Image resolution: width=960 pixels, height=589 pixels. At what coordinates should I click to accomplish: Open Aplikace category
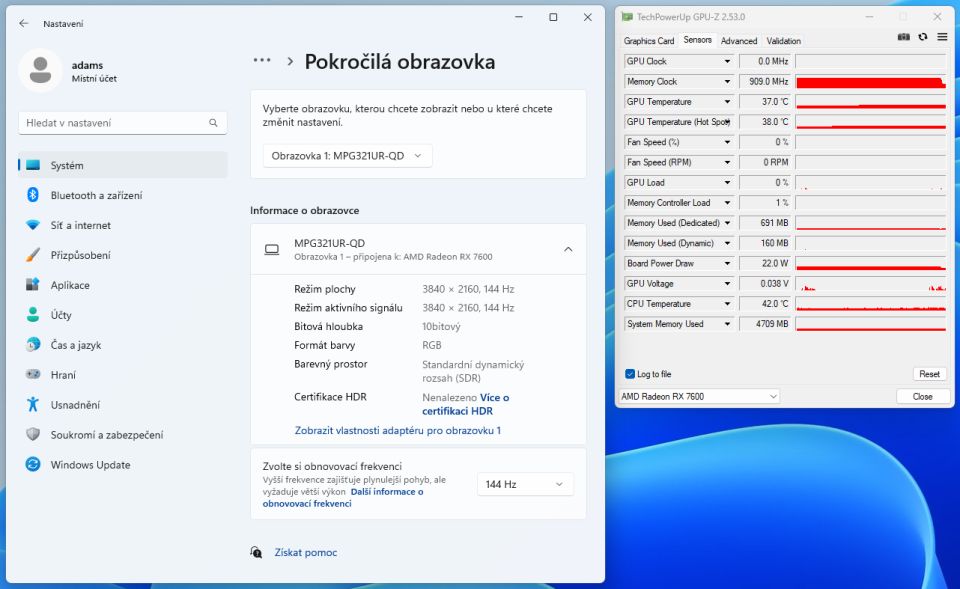click(123, 285)
